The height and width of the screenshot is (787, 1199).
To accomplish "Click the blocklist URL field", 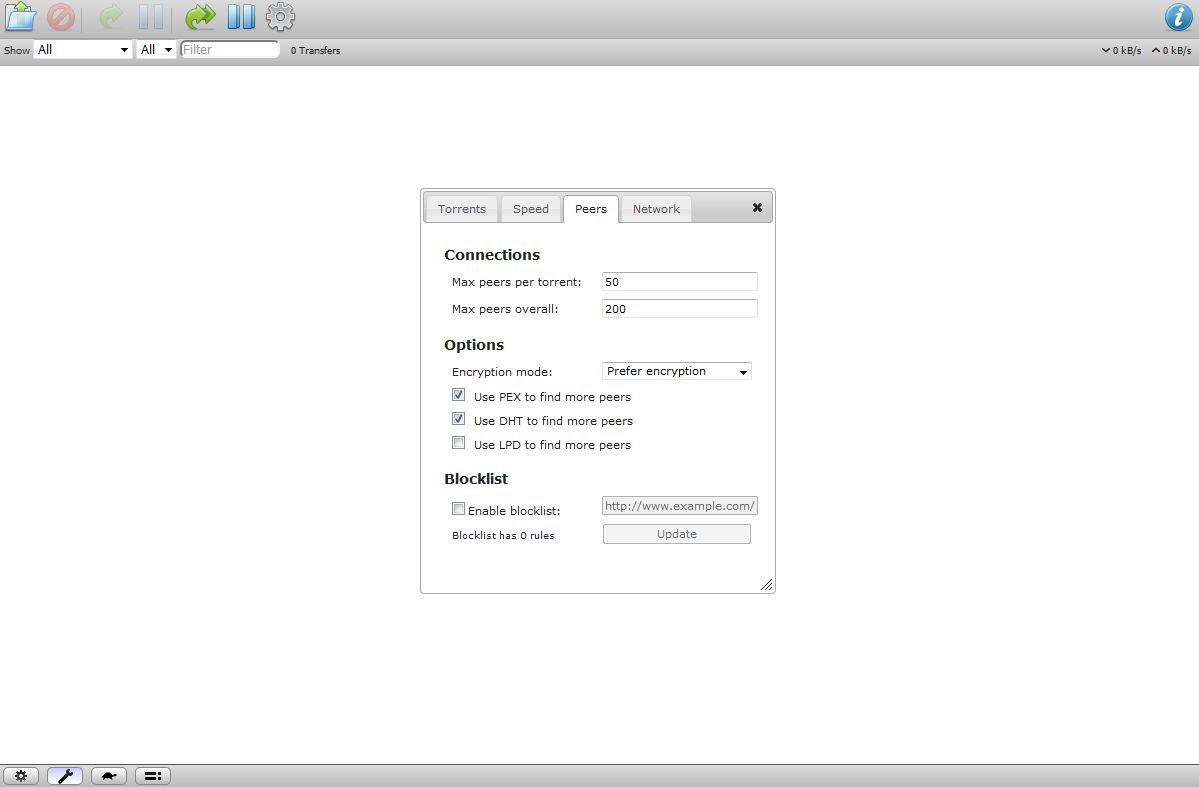I will pos(680,506).
